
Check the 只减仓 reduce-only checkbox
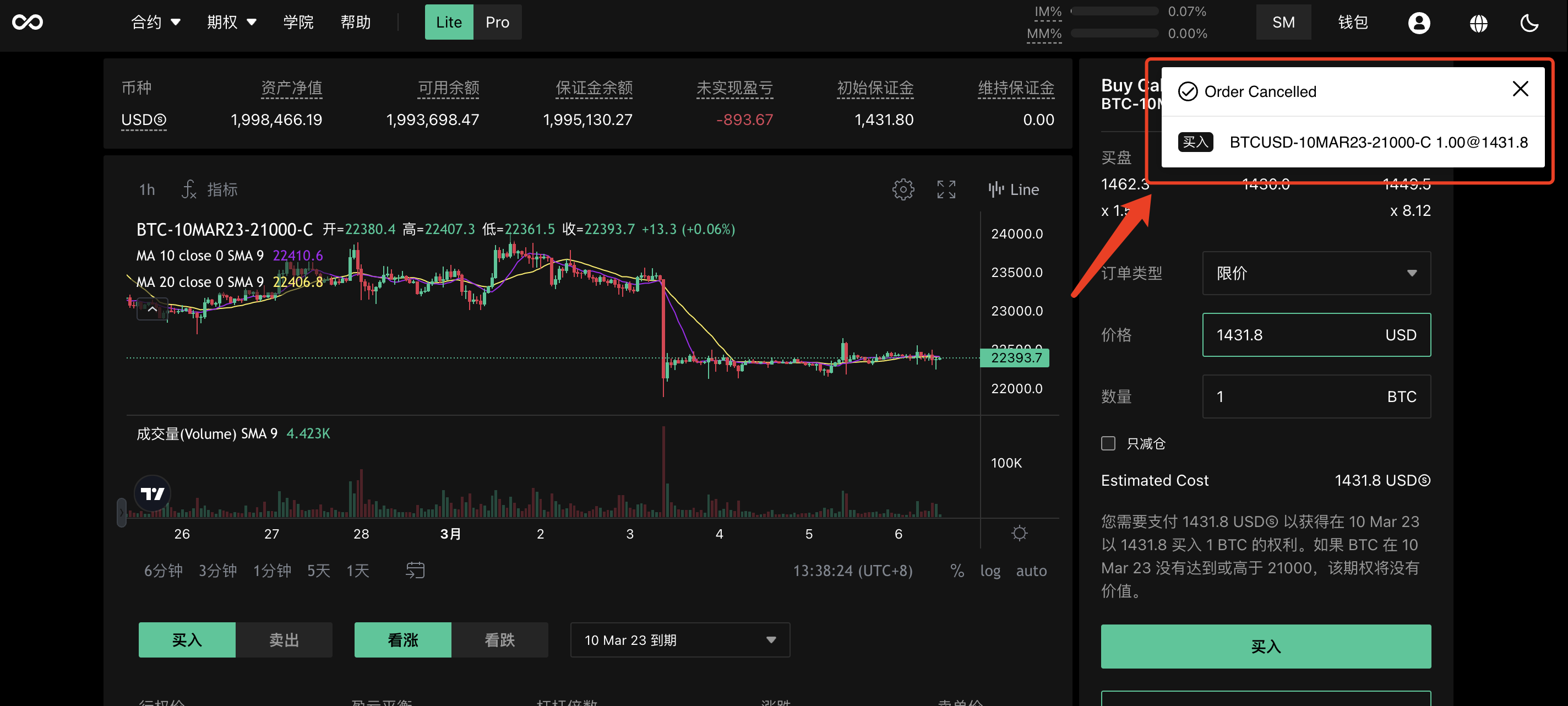coord(1108,443)
